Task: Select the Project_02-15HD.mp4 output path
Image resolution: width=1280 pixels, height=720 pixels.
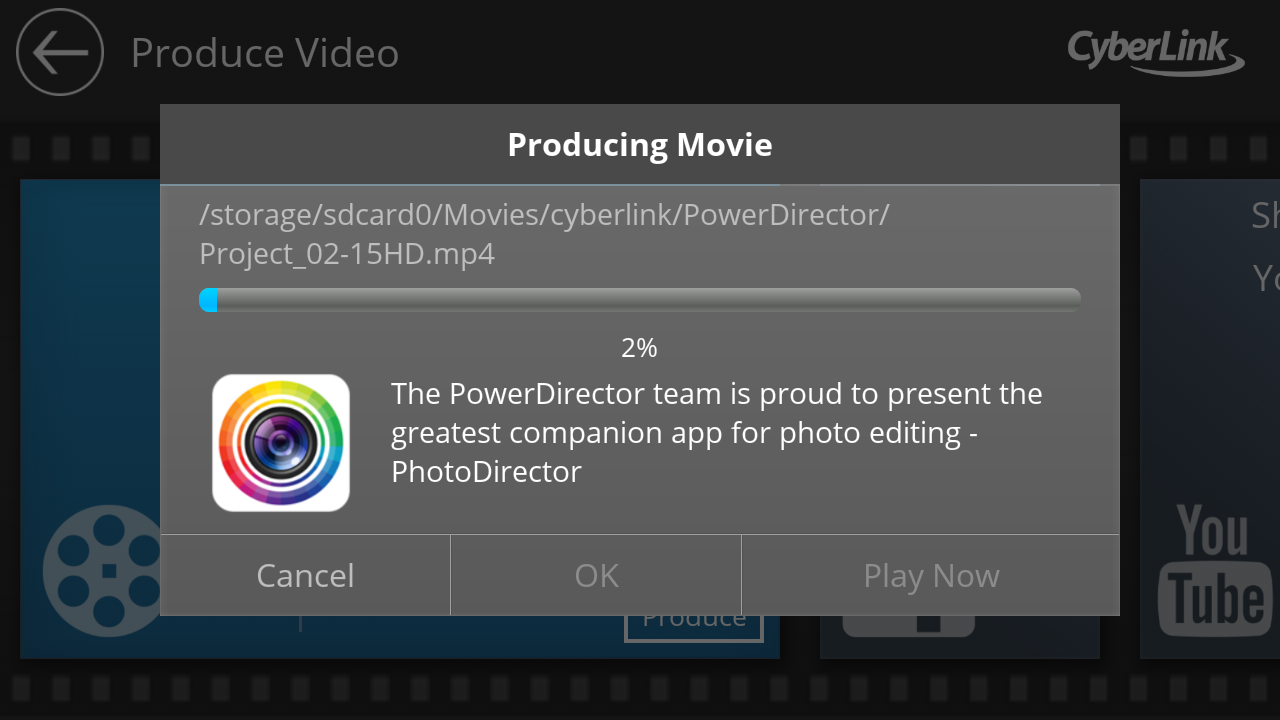Action: 544,234
